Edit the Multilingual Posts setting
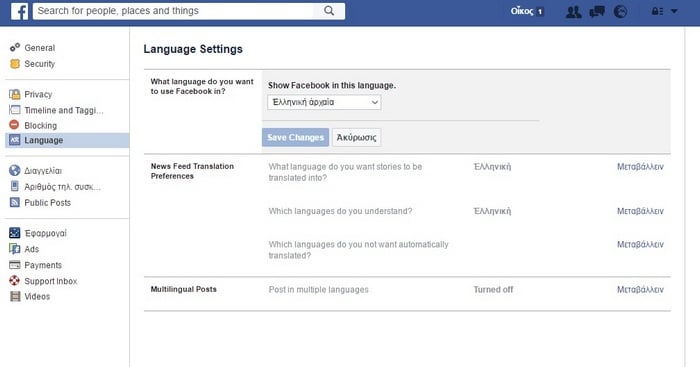 coord(640,289)
